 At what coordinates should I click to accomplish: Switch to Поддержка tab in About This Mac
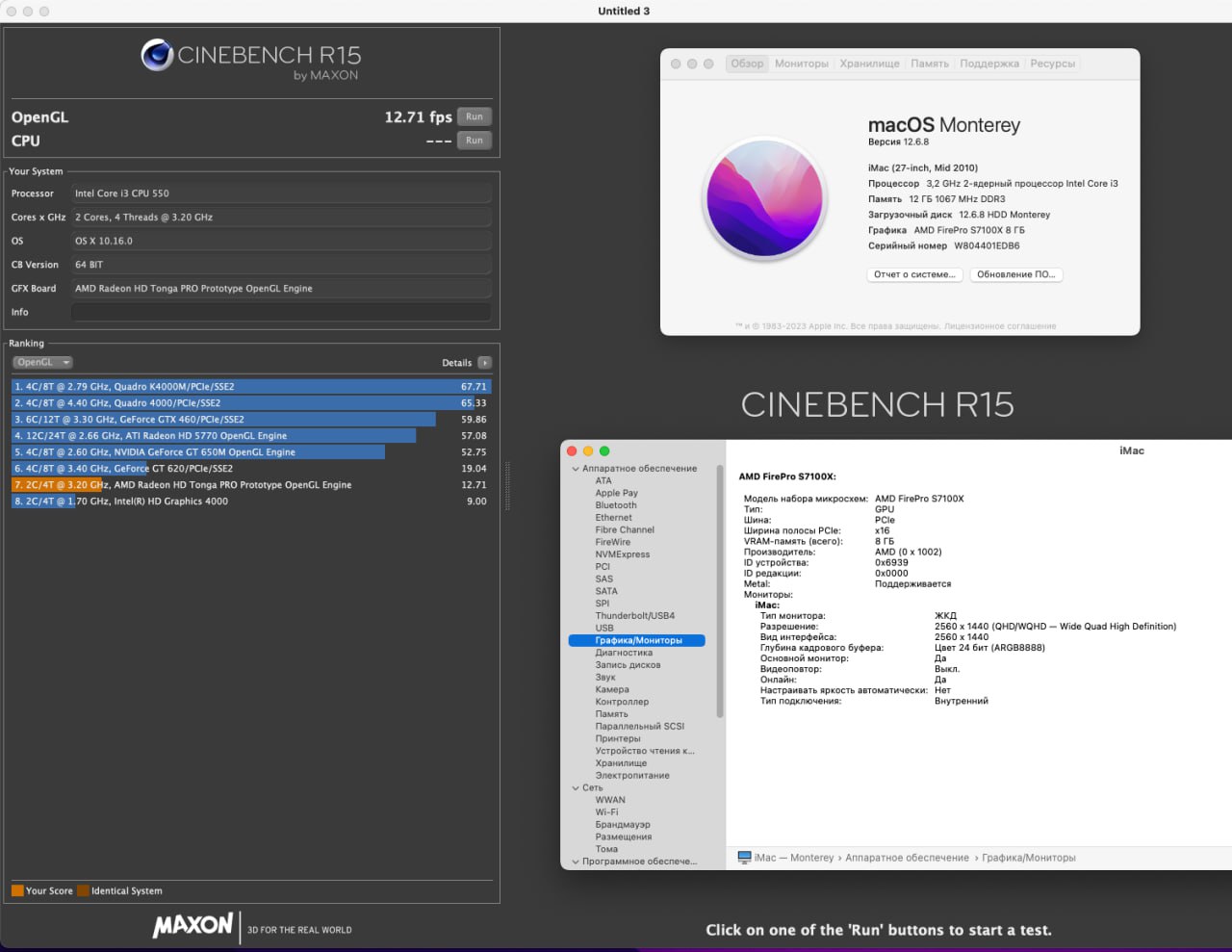point(989,64)
